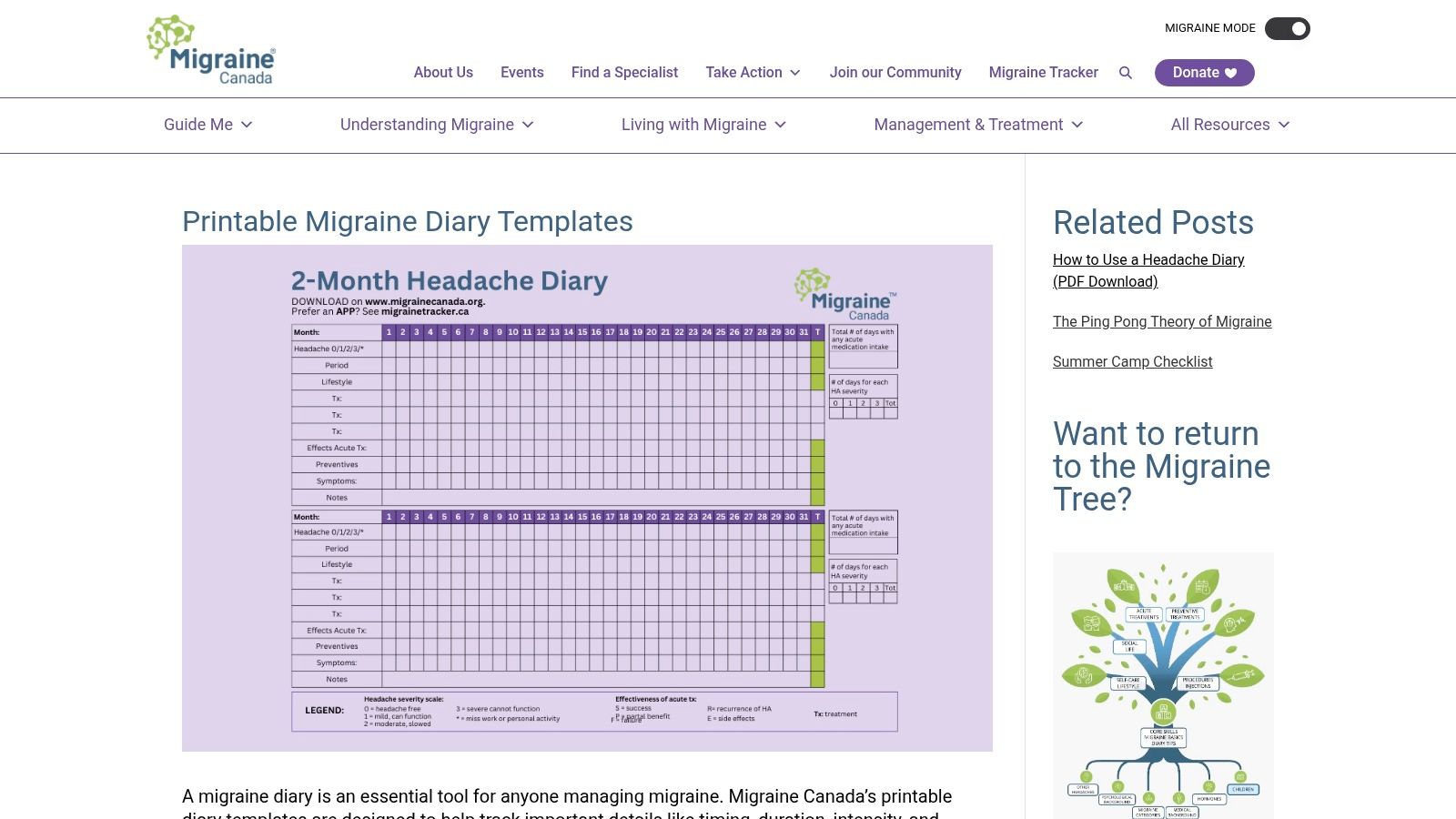Image resolution: width=1456 pixels, height=819 pixels.
Task: Click the Migraine Tree illustration
Action: (1163, 685)
